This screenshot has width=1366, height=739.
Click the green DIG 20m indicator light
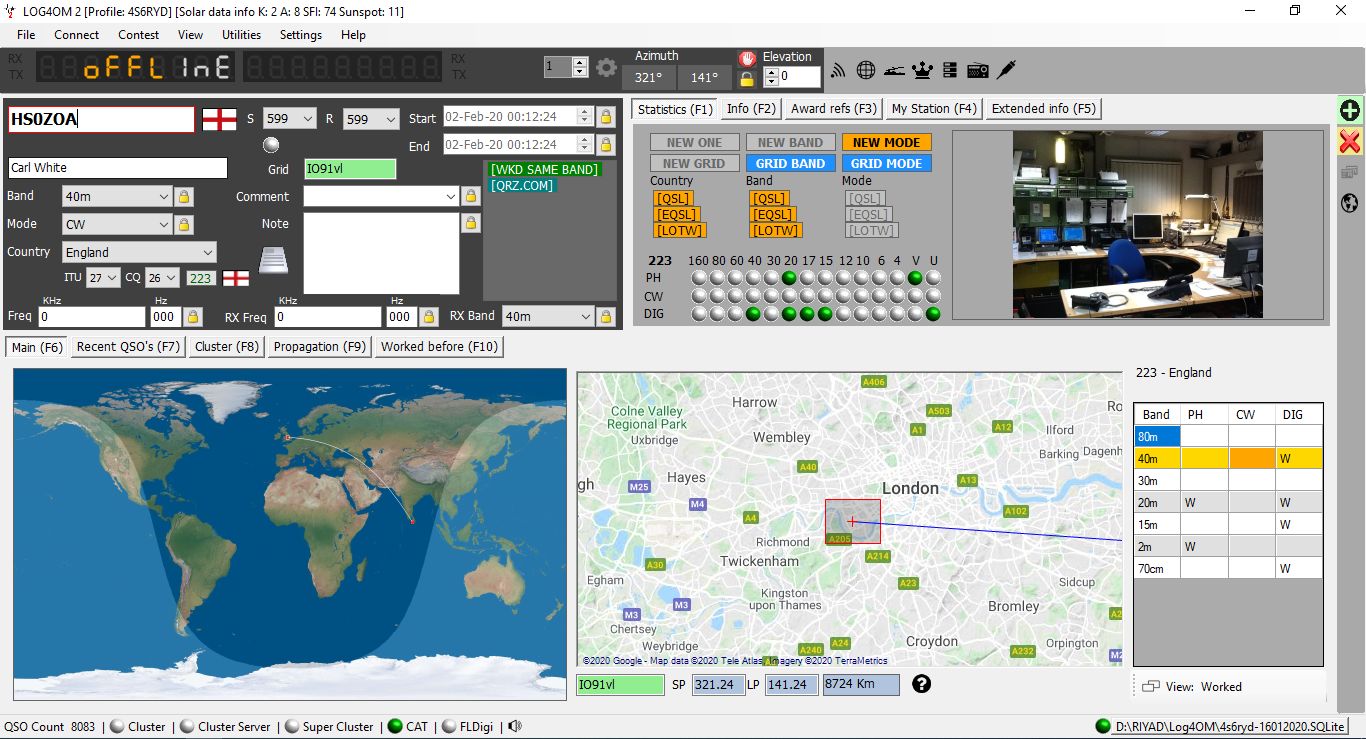tap(789, 314)
